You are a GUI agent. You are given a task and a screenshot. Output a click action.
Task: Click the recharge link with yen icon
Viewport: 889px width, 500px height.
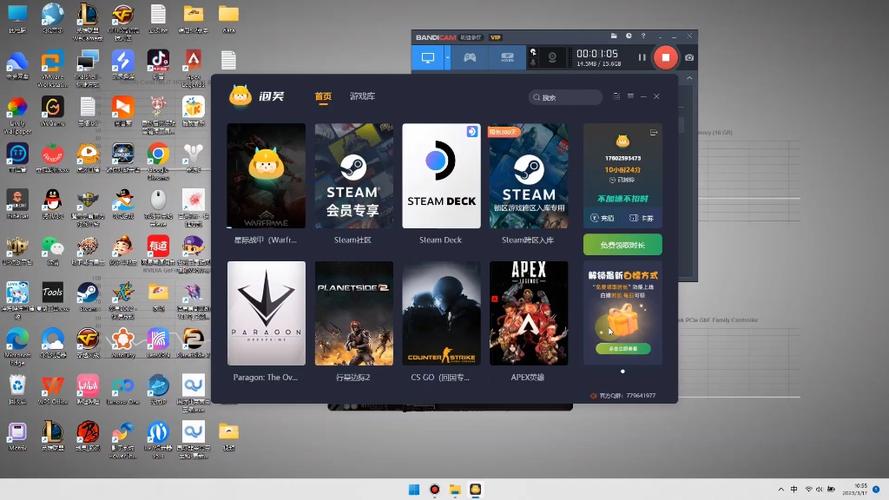602,218
